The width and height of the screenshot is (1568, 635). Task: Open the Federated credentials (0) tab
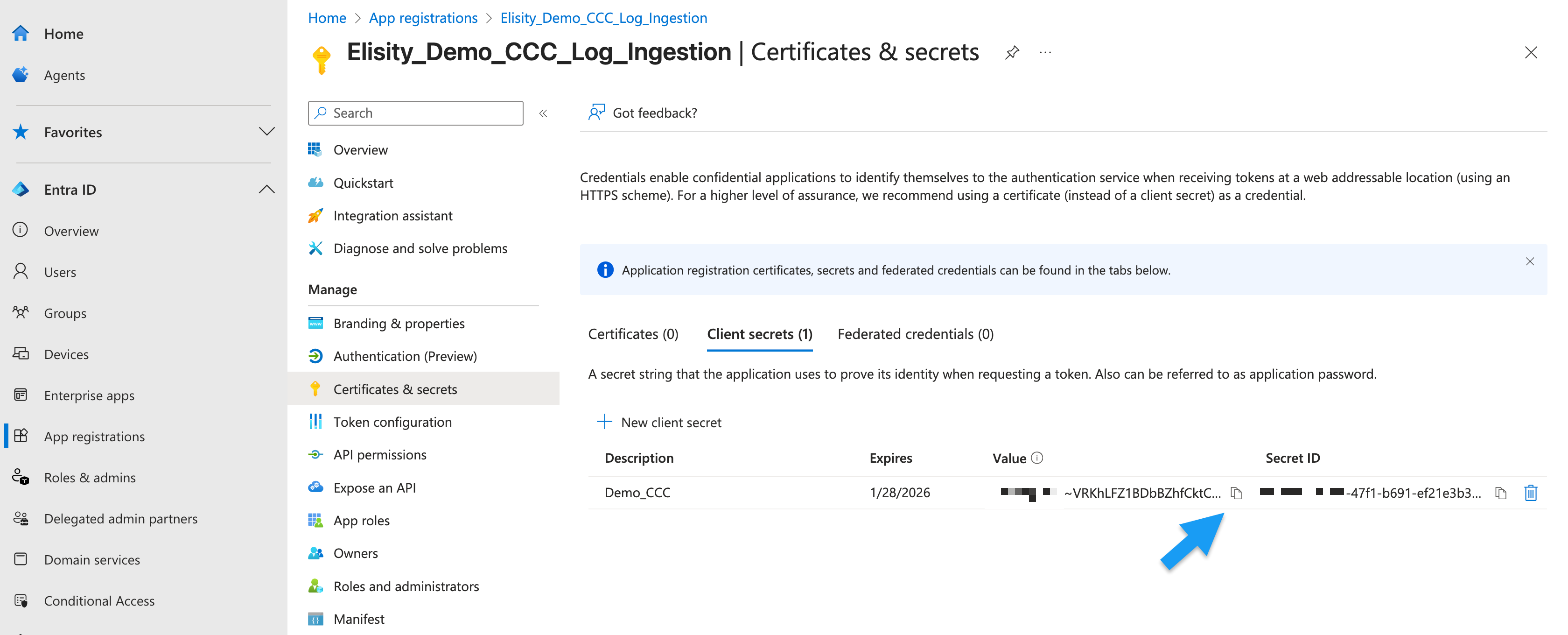(x=916, y=334)
